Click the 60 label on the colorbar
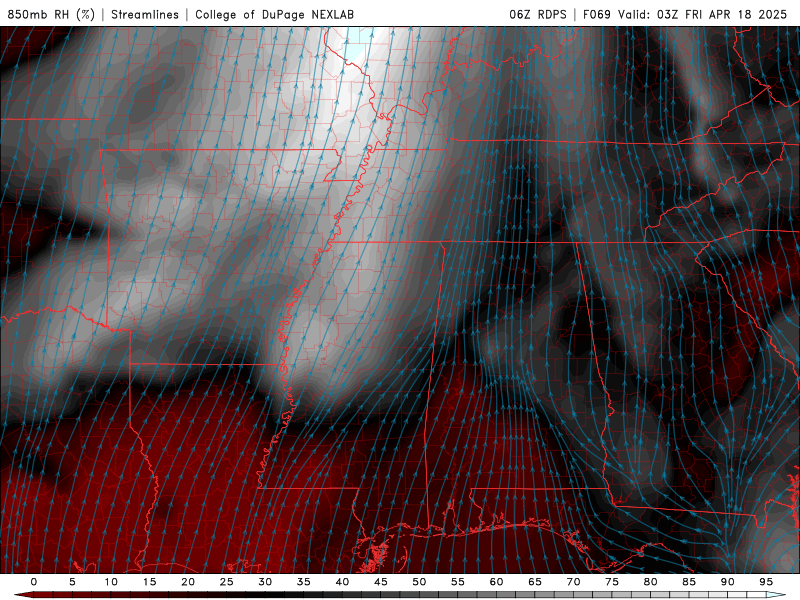Viewport: 800px width, 600px height. point(496,582)
